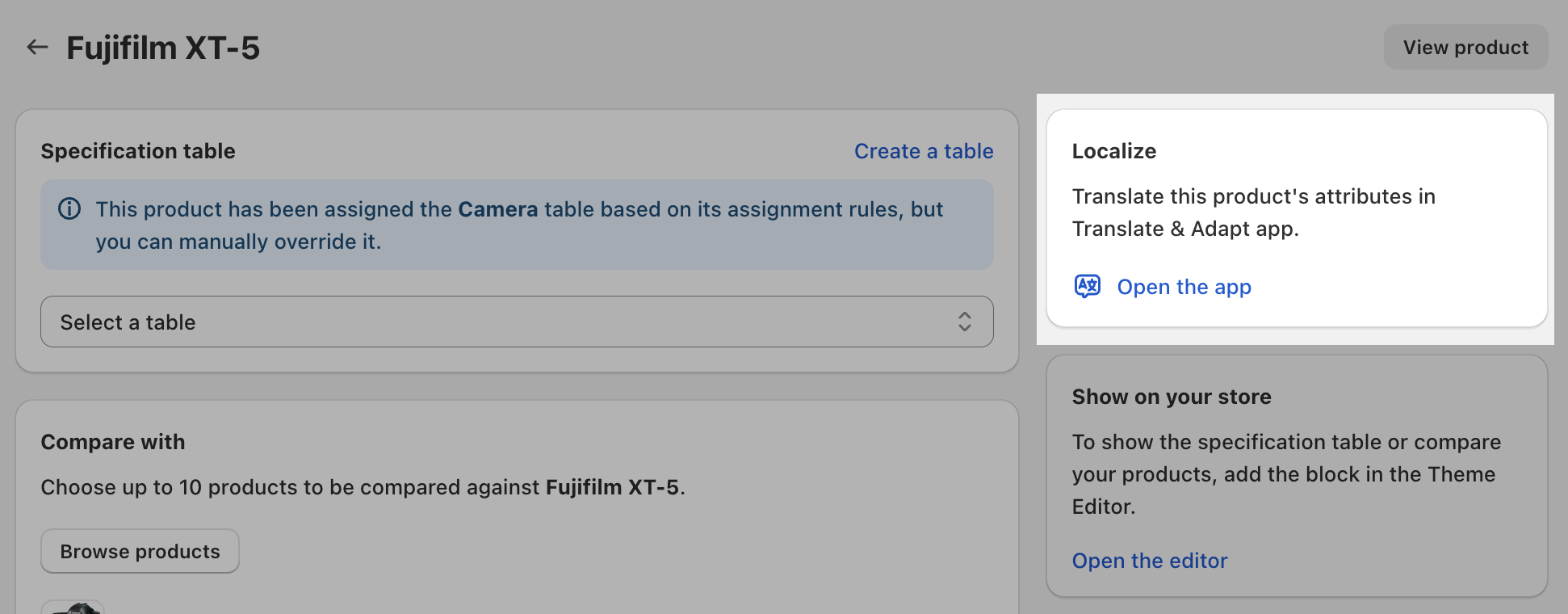
Task: Click the Translate & Adapt app icon
Action: click(1088, 286)
